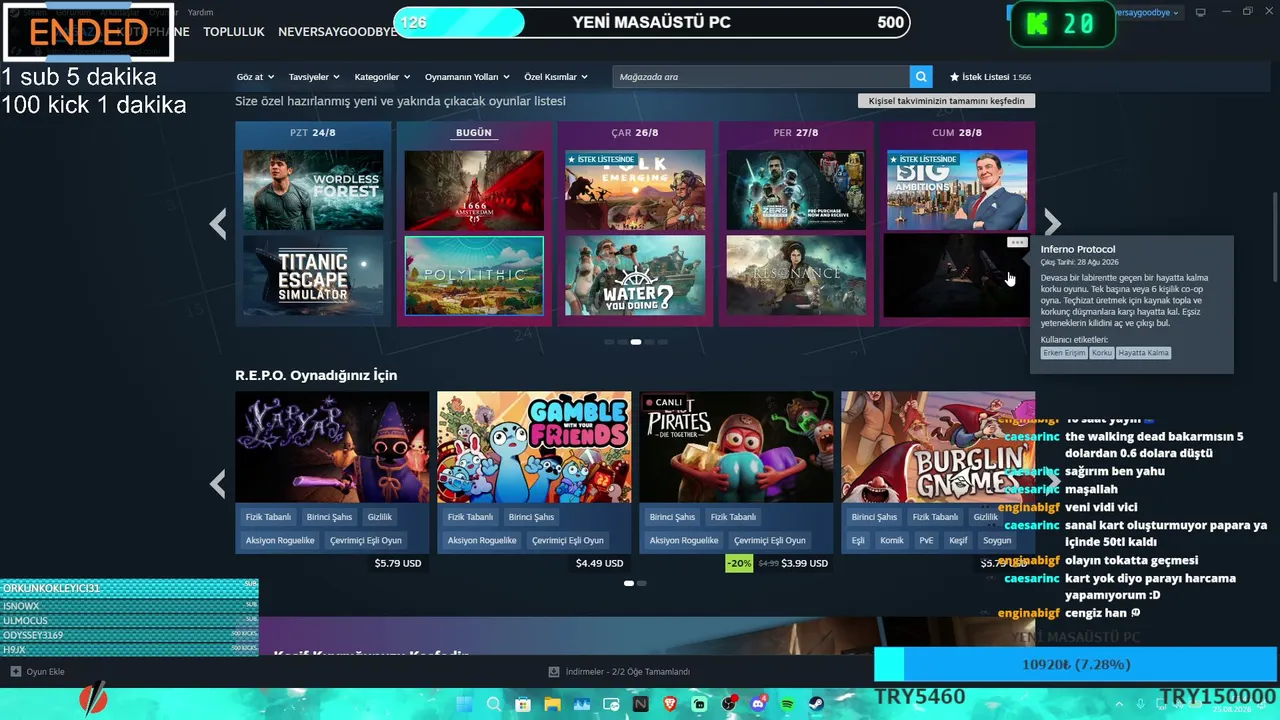The image size is (1280, 720).
Task: Open the Gamble With Your Friends thumbnail
Action: (534, 447)
